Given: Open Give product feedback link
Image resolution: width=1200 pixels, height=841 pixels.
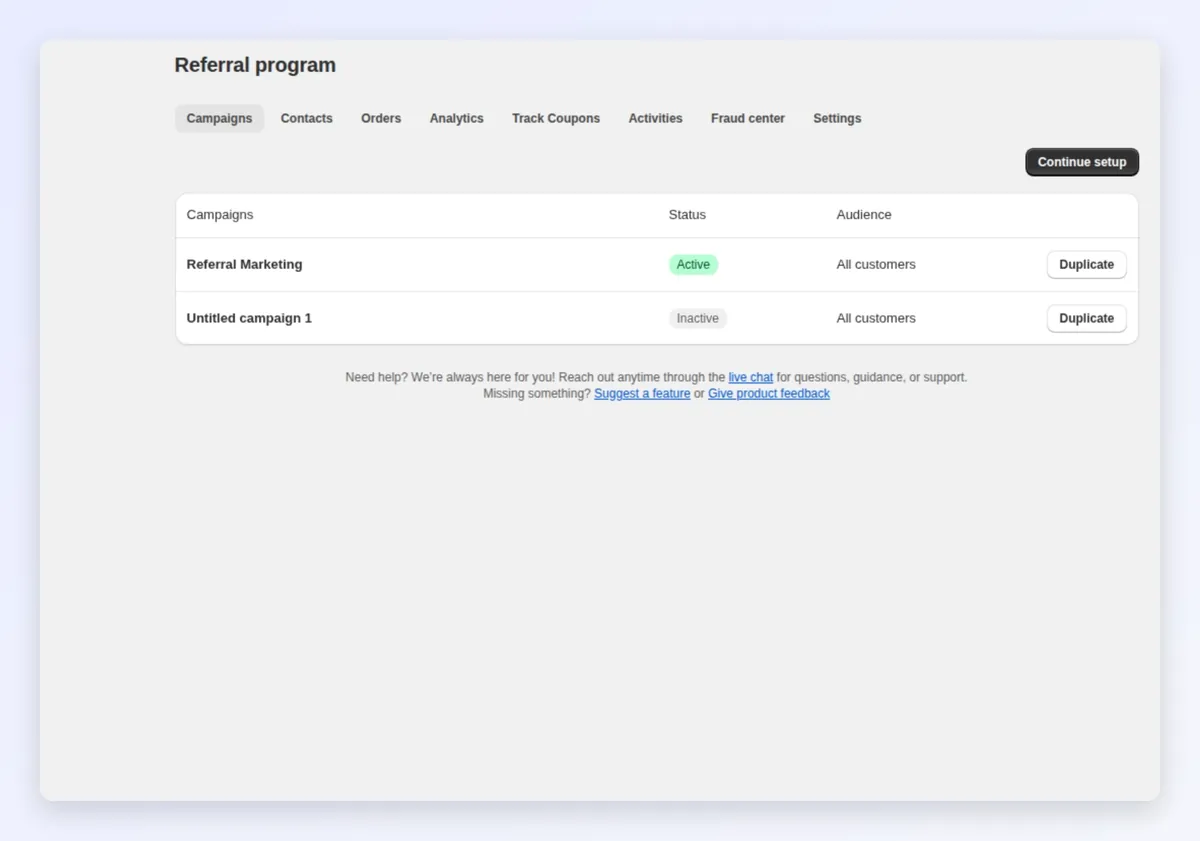Looking at the screenshot, I should point(769,393).
